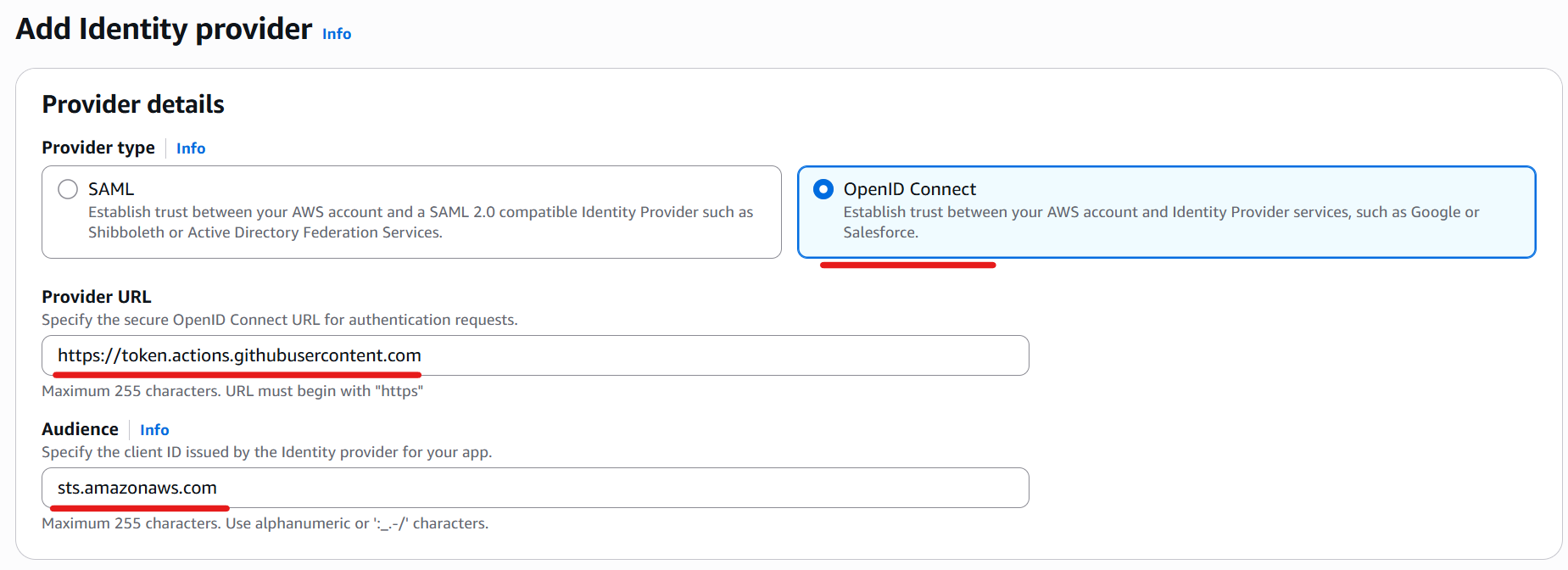The image size is (1568, 570).
Task: Click into the Audience input field
Action: pos(535,488)
